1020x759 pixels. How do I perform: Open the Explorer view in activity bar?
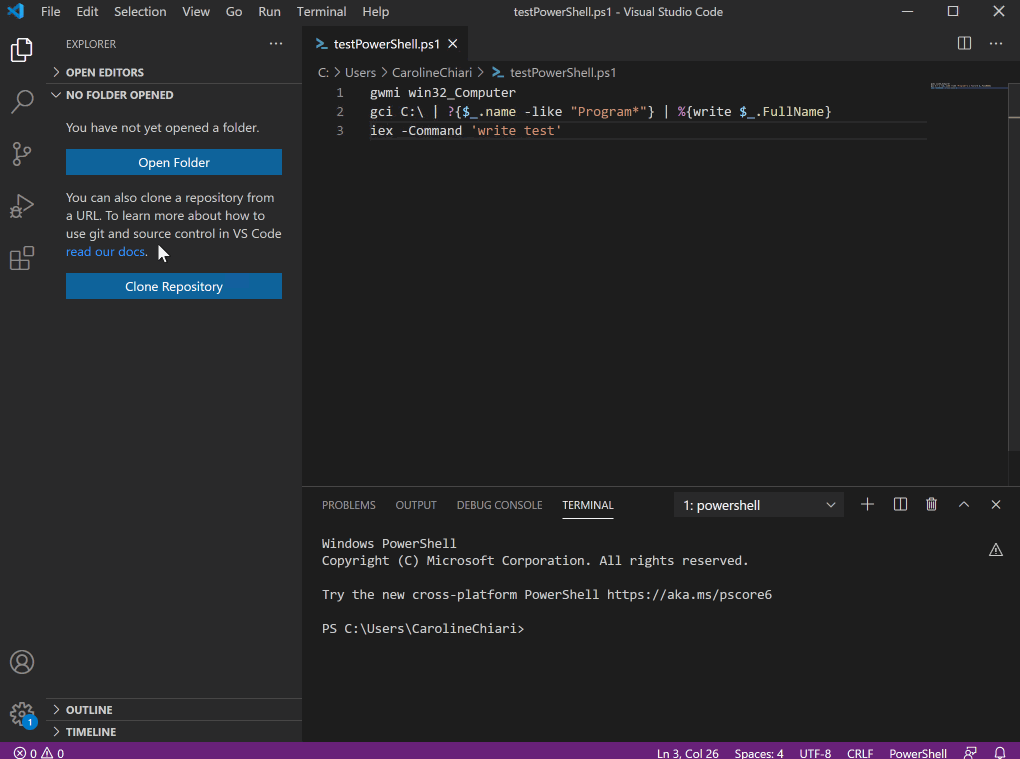pos(21,50)
